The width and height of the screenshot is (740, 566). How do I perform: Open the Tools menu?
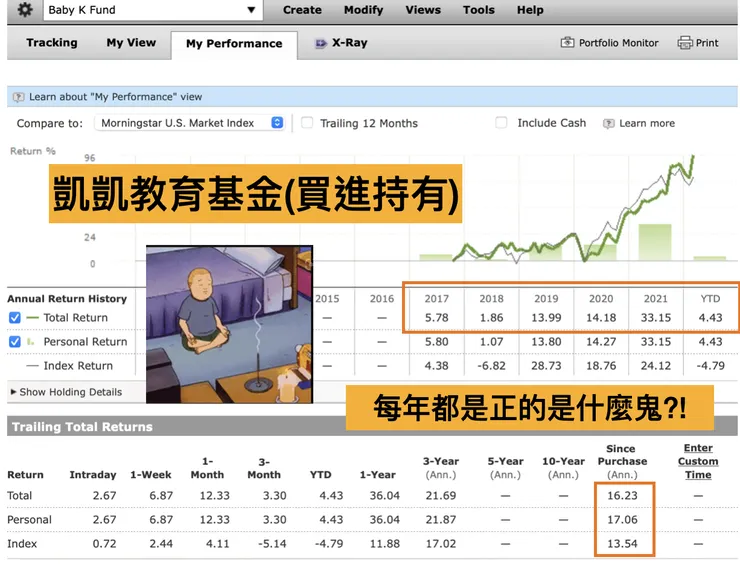(x=479, y=10)
